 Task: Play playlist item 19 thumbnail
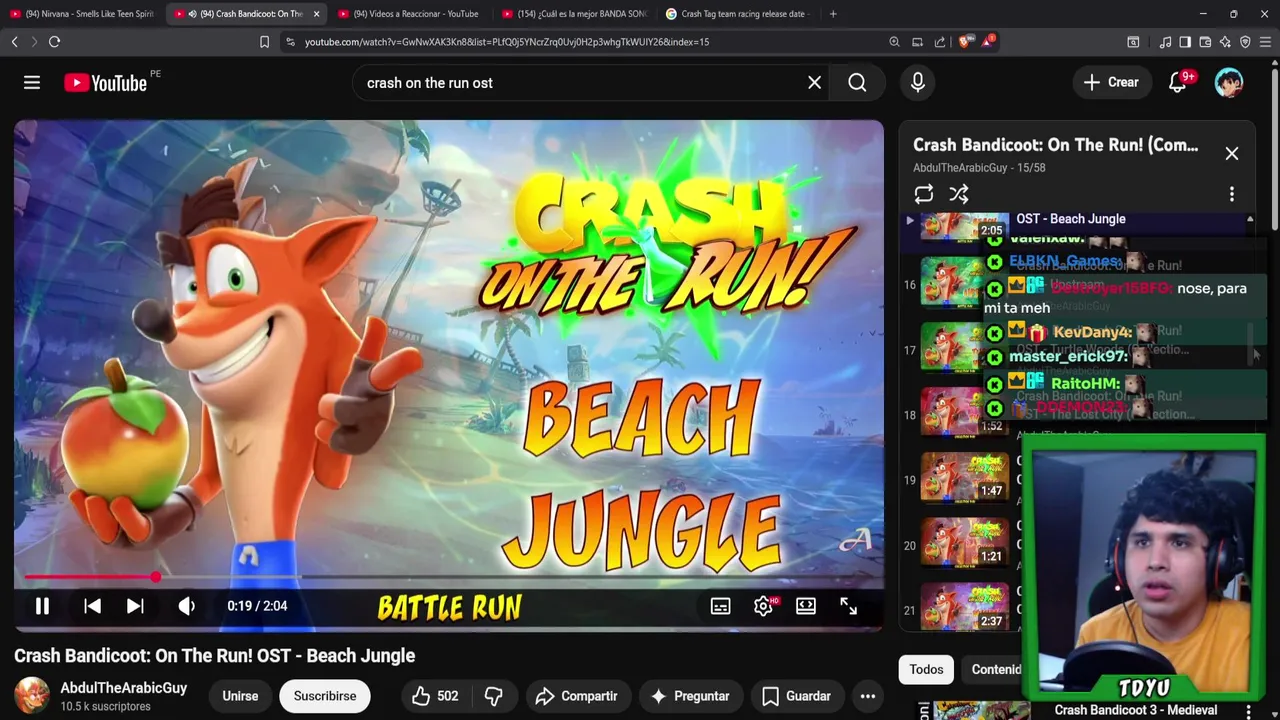(964, 477)
